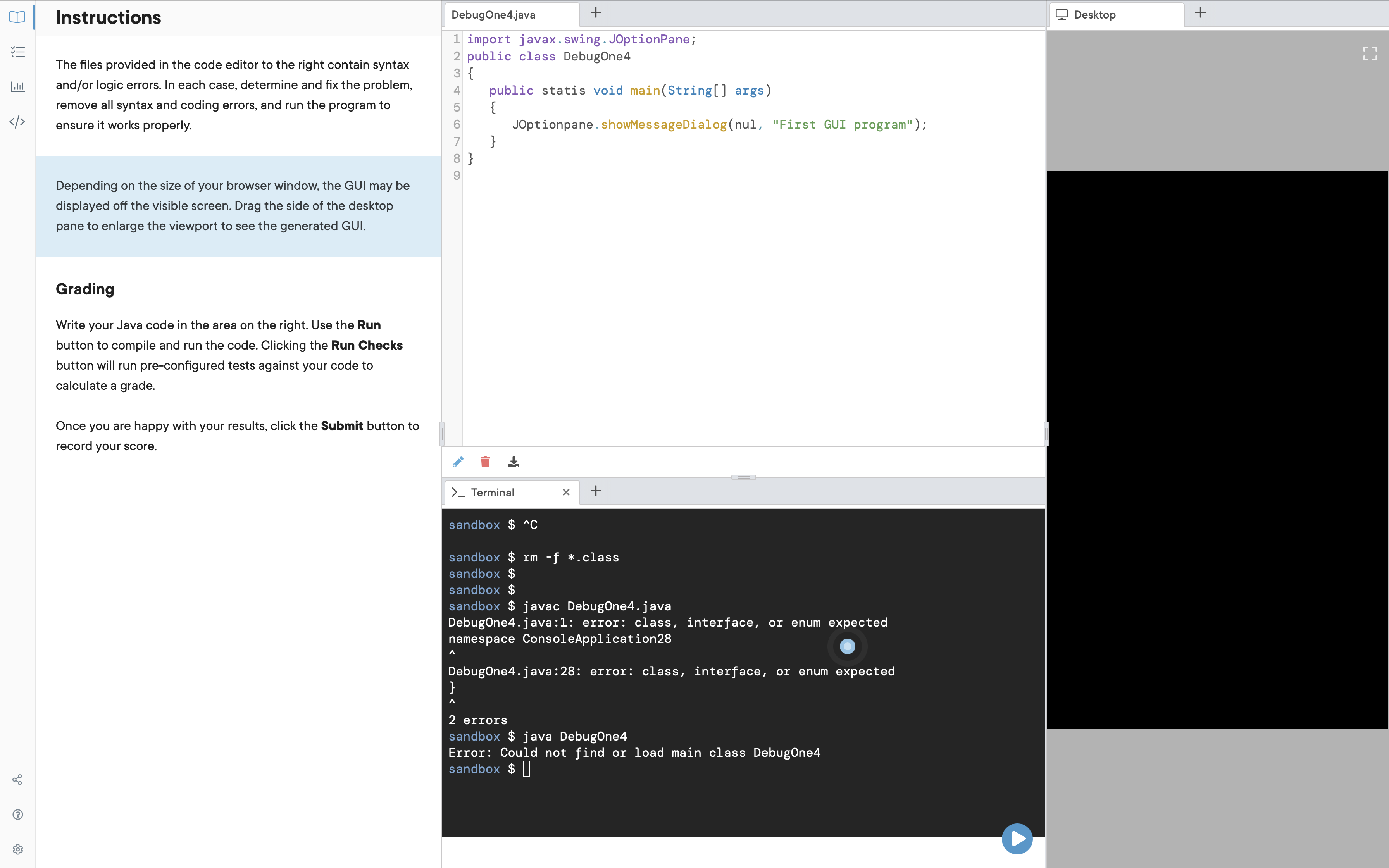
Task: Click the '2 errors' terminal line
Action: (x=477, y=720)
